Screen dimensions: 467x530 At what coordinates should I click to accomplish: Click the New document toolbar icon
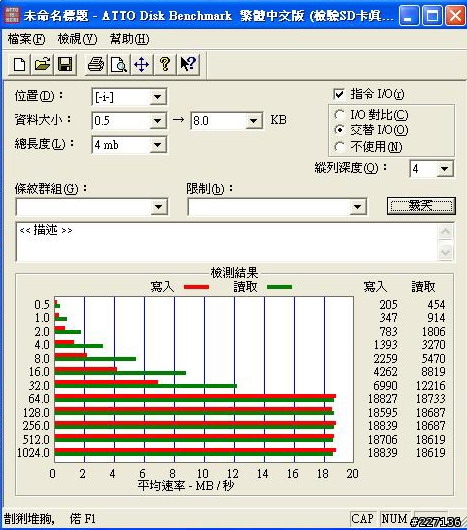19,64
